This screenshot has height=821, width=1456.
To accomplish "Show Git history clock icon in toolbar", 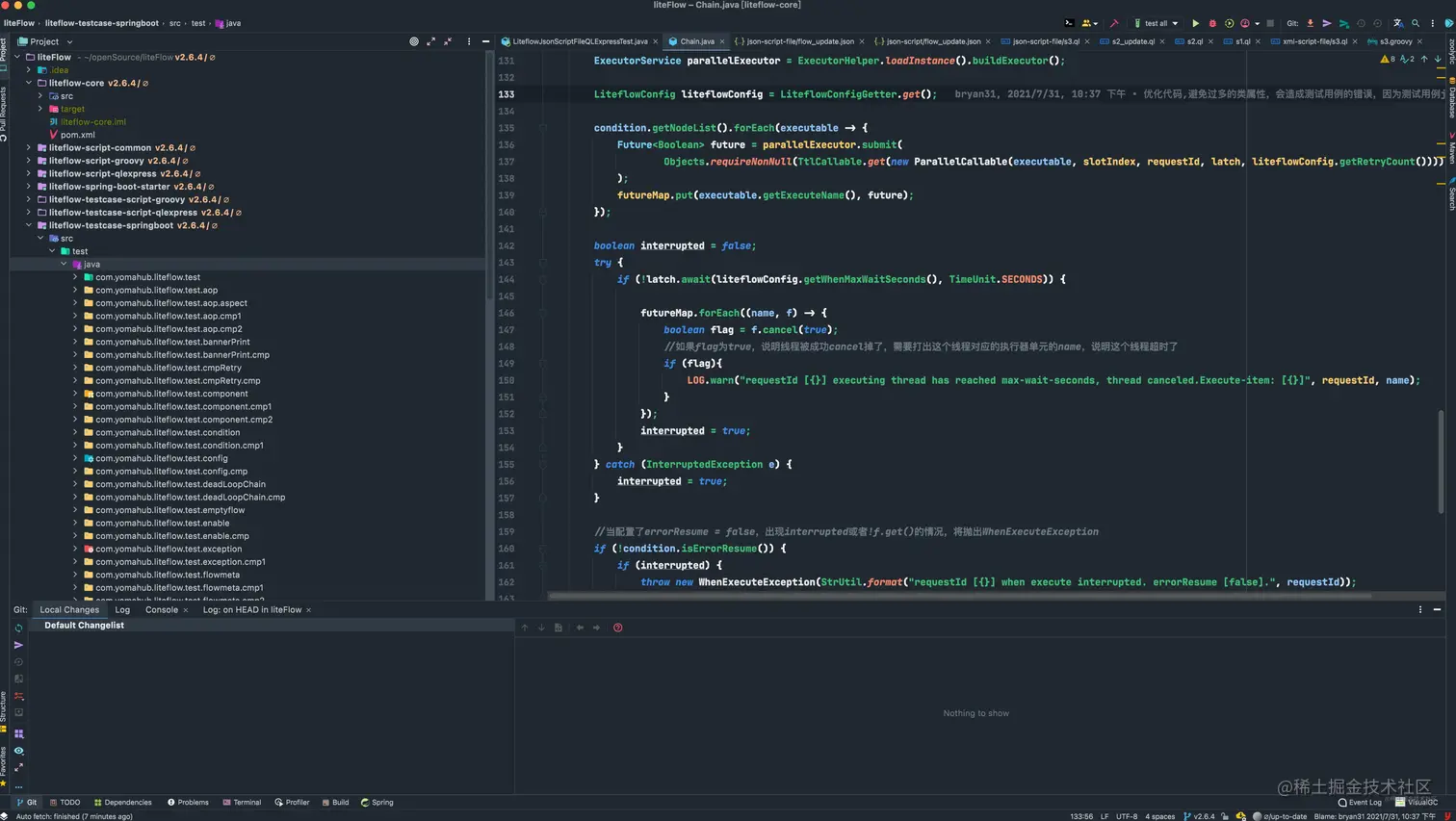I will point(1361,23).
